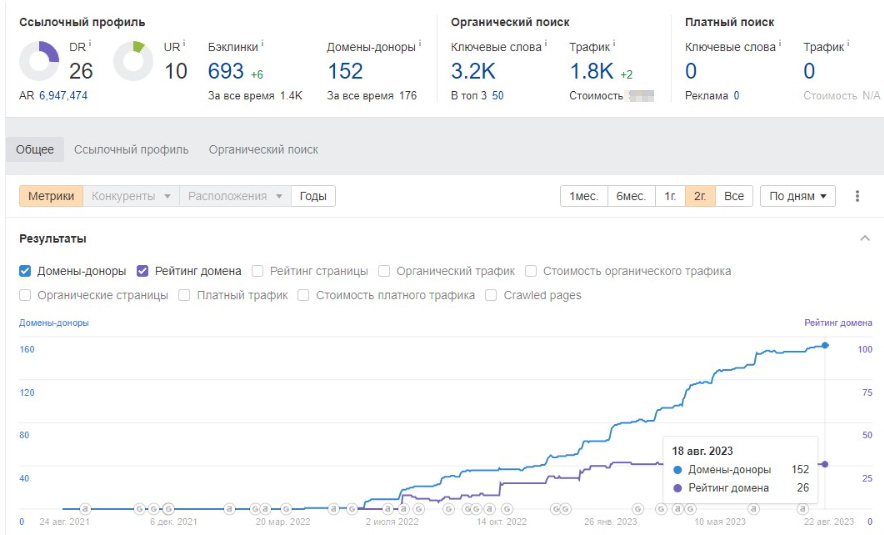Click the info icon next to DR
The height and width of the screenshot is (535, 884).
coord(90,43)
